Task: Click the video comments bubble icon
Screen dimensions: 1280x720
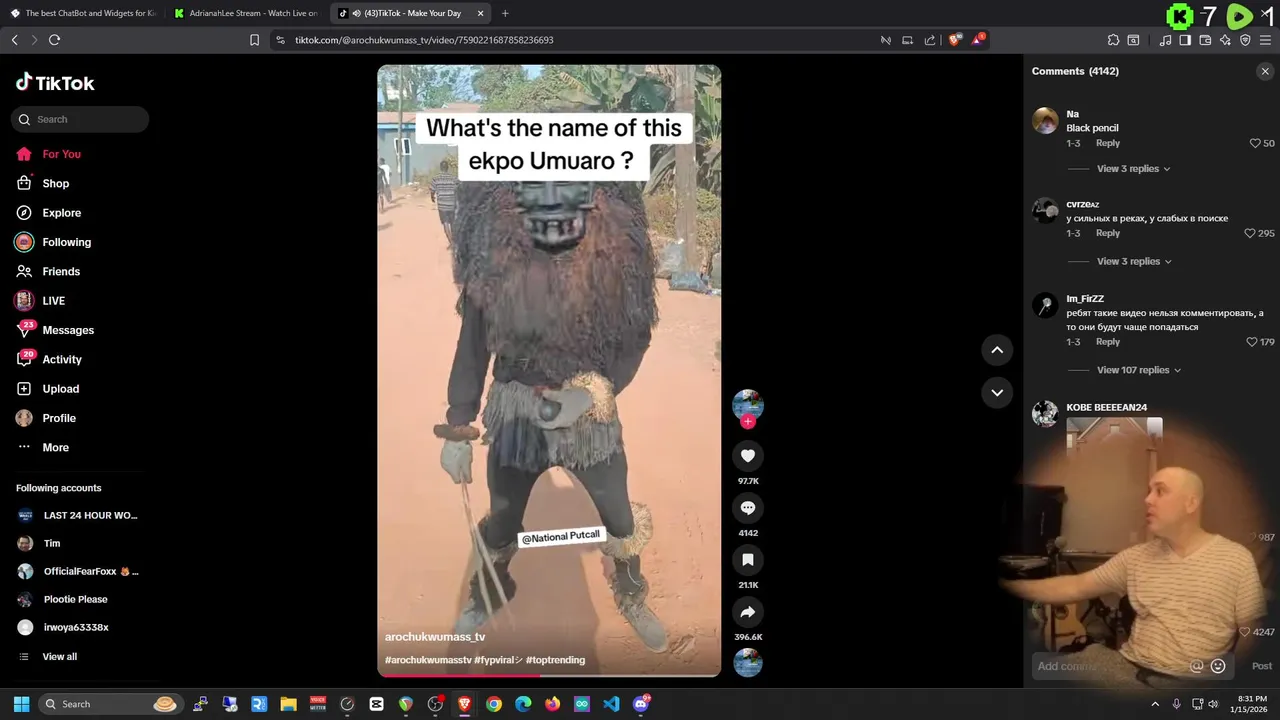Action: pos(747,508)
